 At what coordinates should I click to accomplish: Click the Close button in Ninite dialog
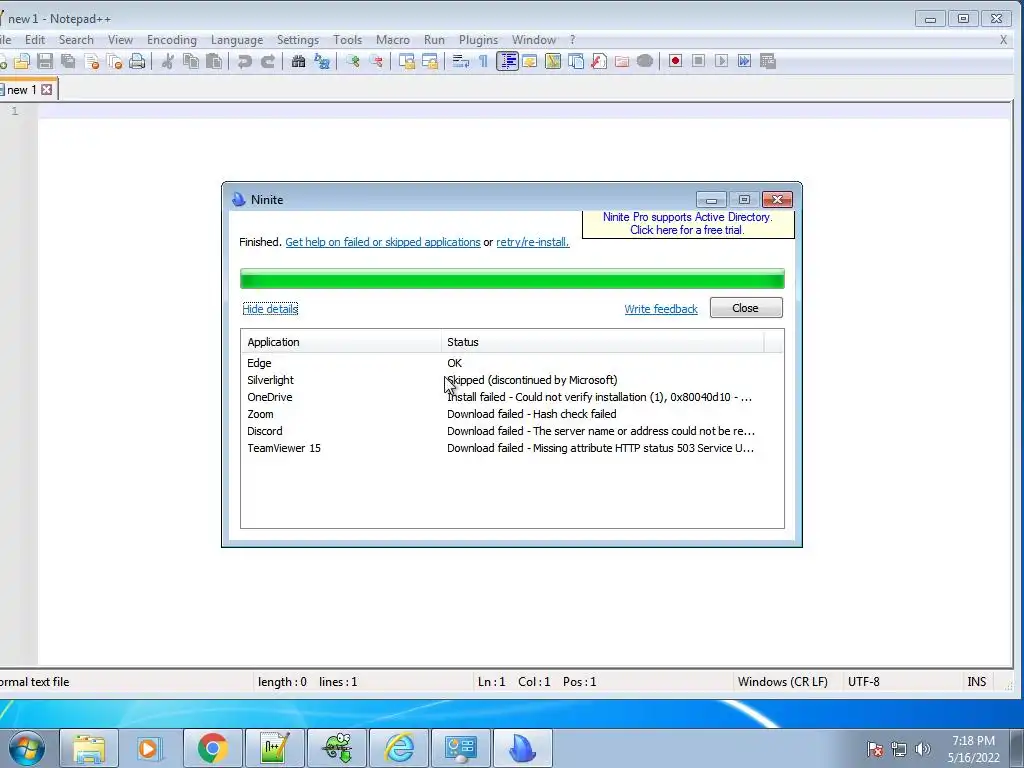[746, 308]
